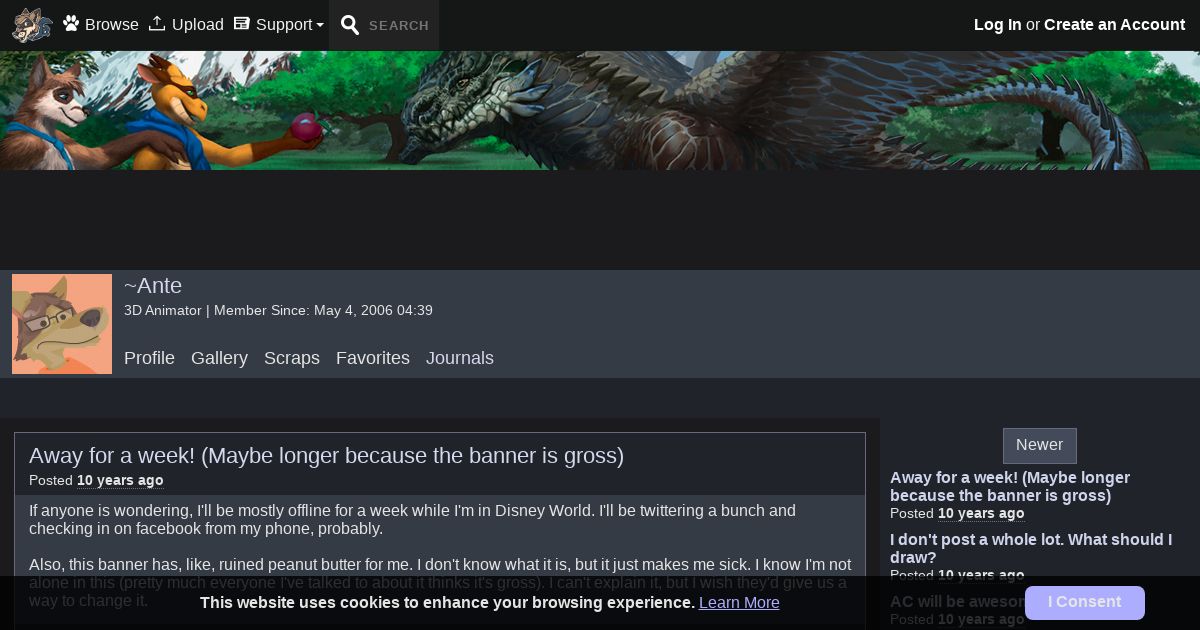Switch to the Gallery tab
1200x630 pixels.
pyautogui.click(x=219, y=358)
